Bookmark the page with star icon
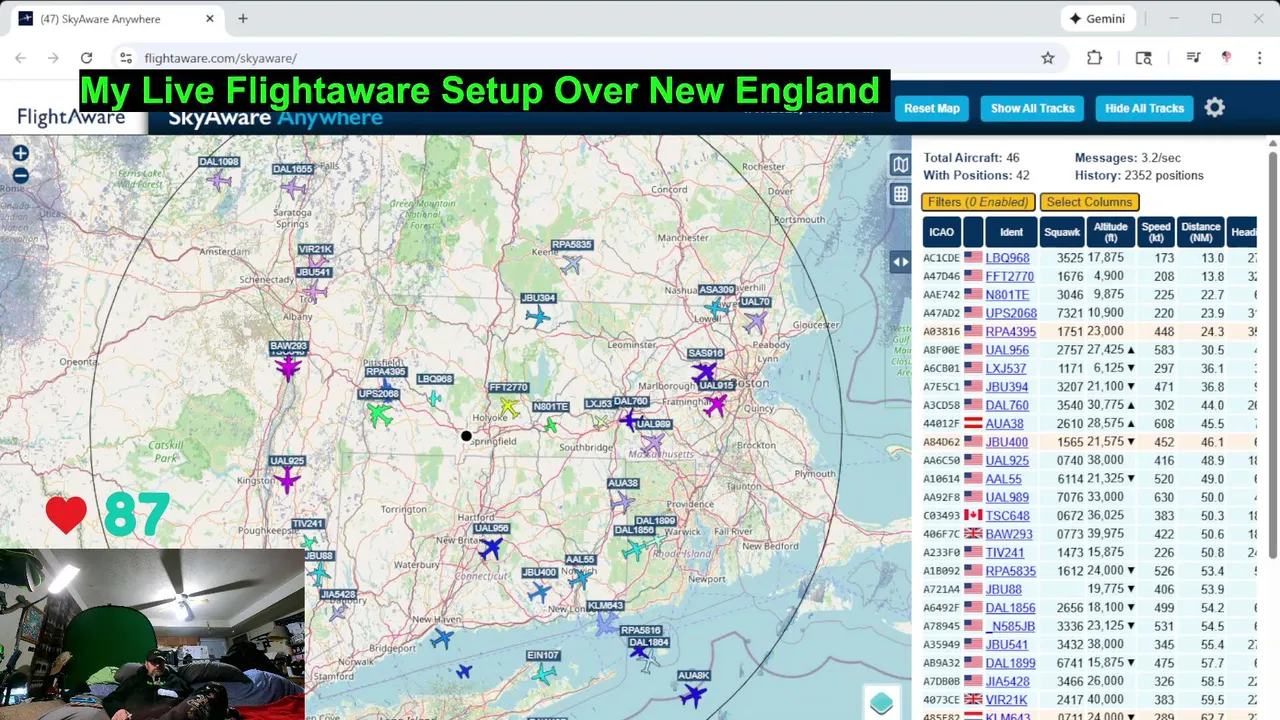The height and width of the screenshot is (720, 1280). (x=1047, y=58)
